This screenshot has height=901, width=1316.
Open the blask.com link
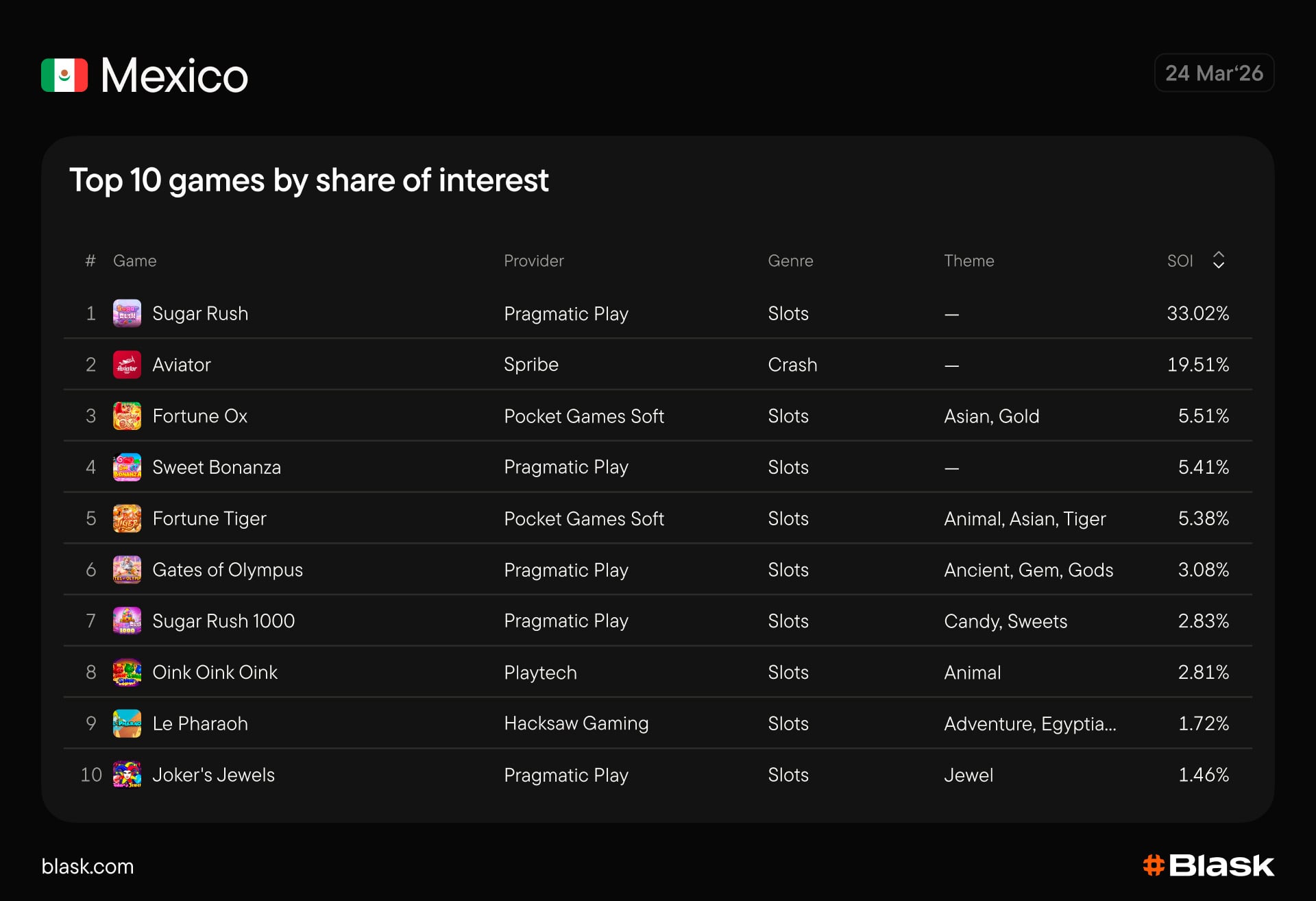click(x=88, y=866)
